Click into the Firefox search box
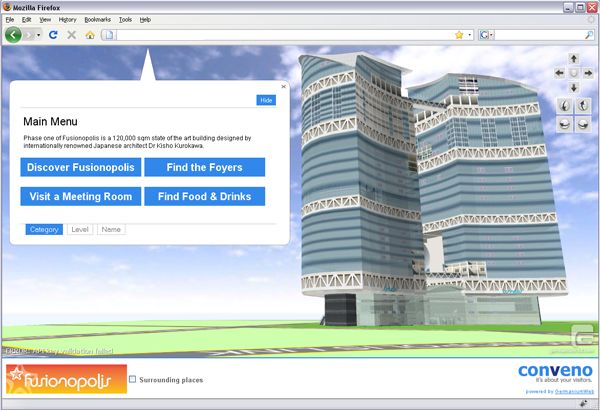 [x=540, y=35]
